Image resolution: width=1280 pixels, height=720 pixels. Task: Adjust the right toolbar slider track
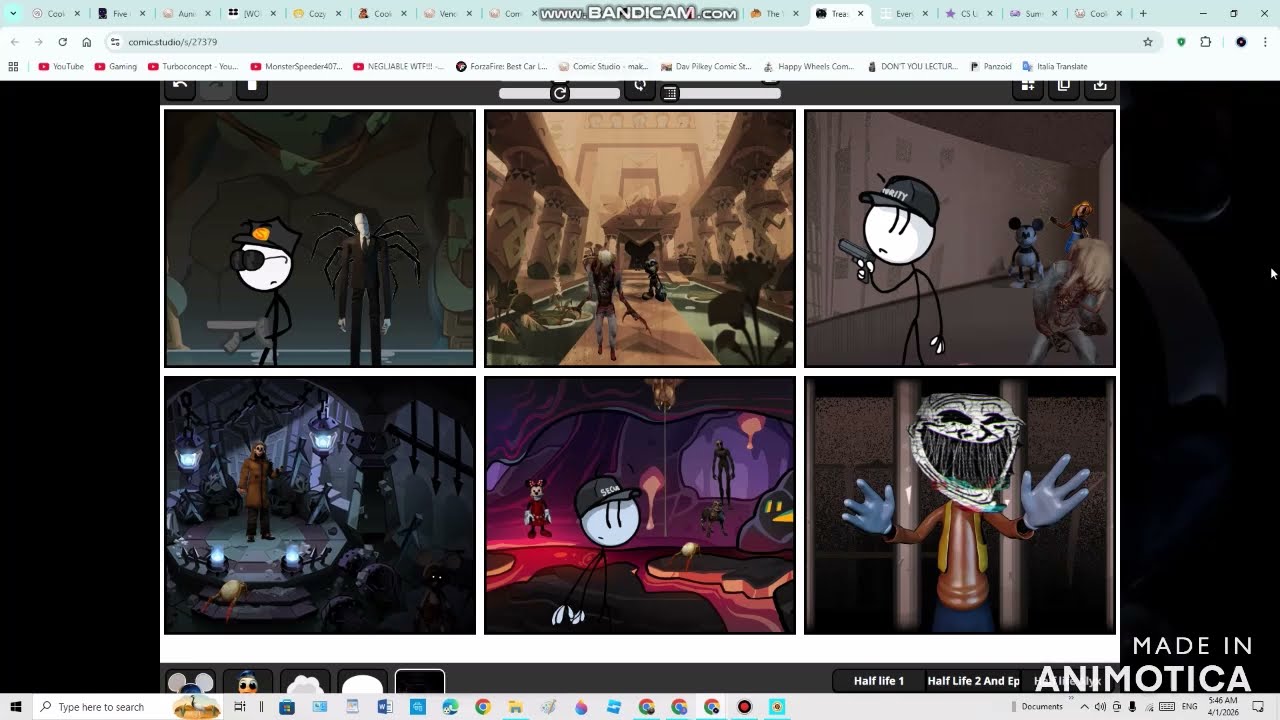(721, 93)
